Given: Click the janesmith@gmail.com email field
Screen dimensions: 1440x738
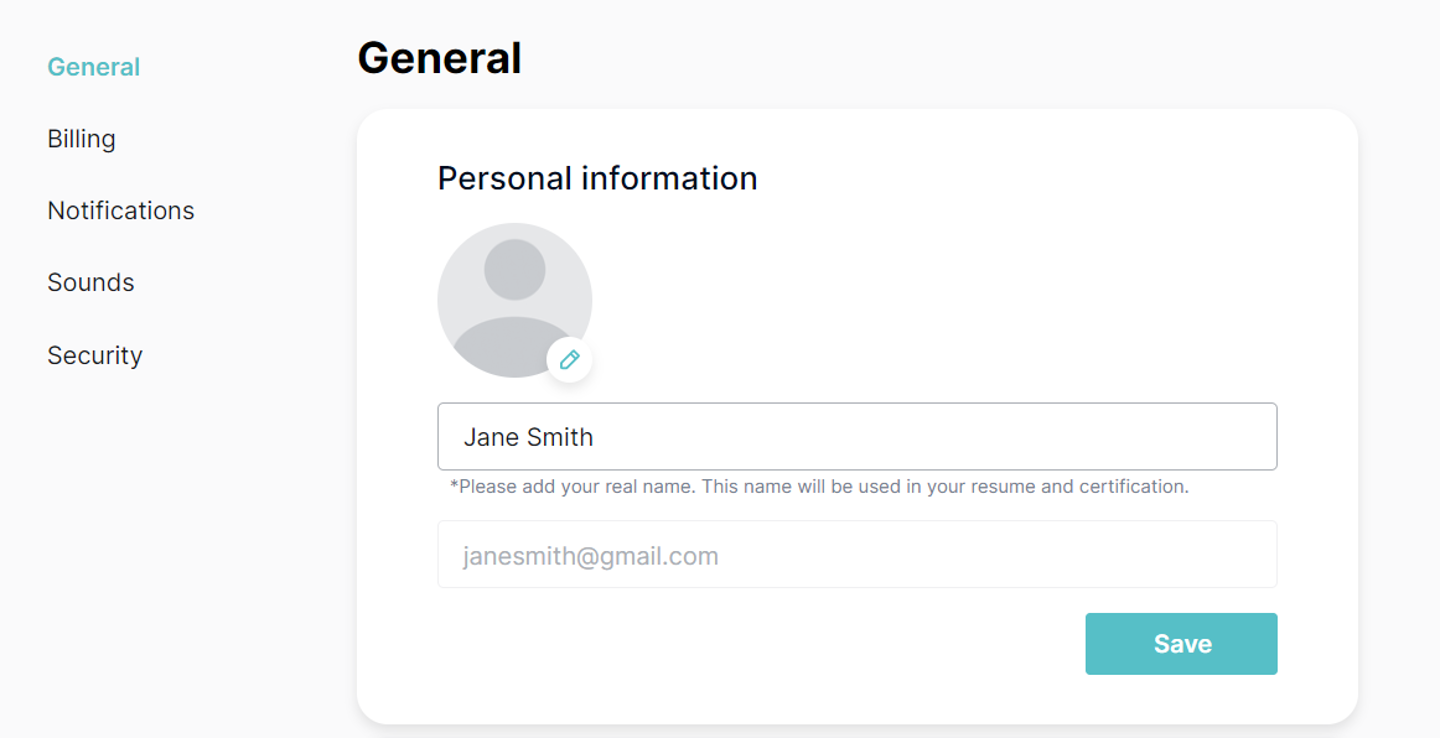Looking at the screenshot, I should 857,555.
